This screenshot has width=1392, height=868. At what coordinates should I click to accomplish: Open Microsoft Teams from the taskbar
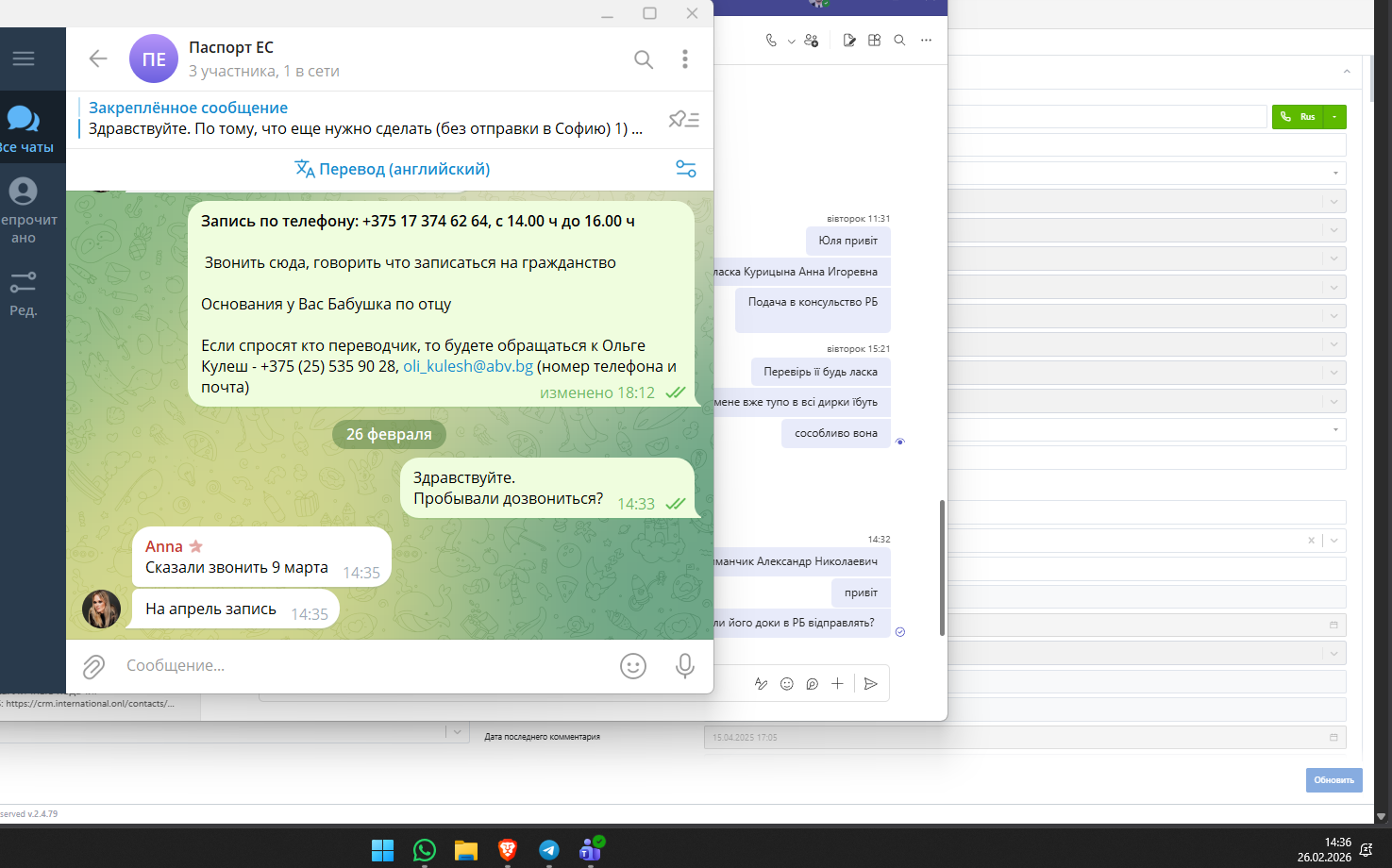point(591,850)
